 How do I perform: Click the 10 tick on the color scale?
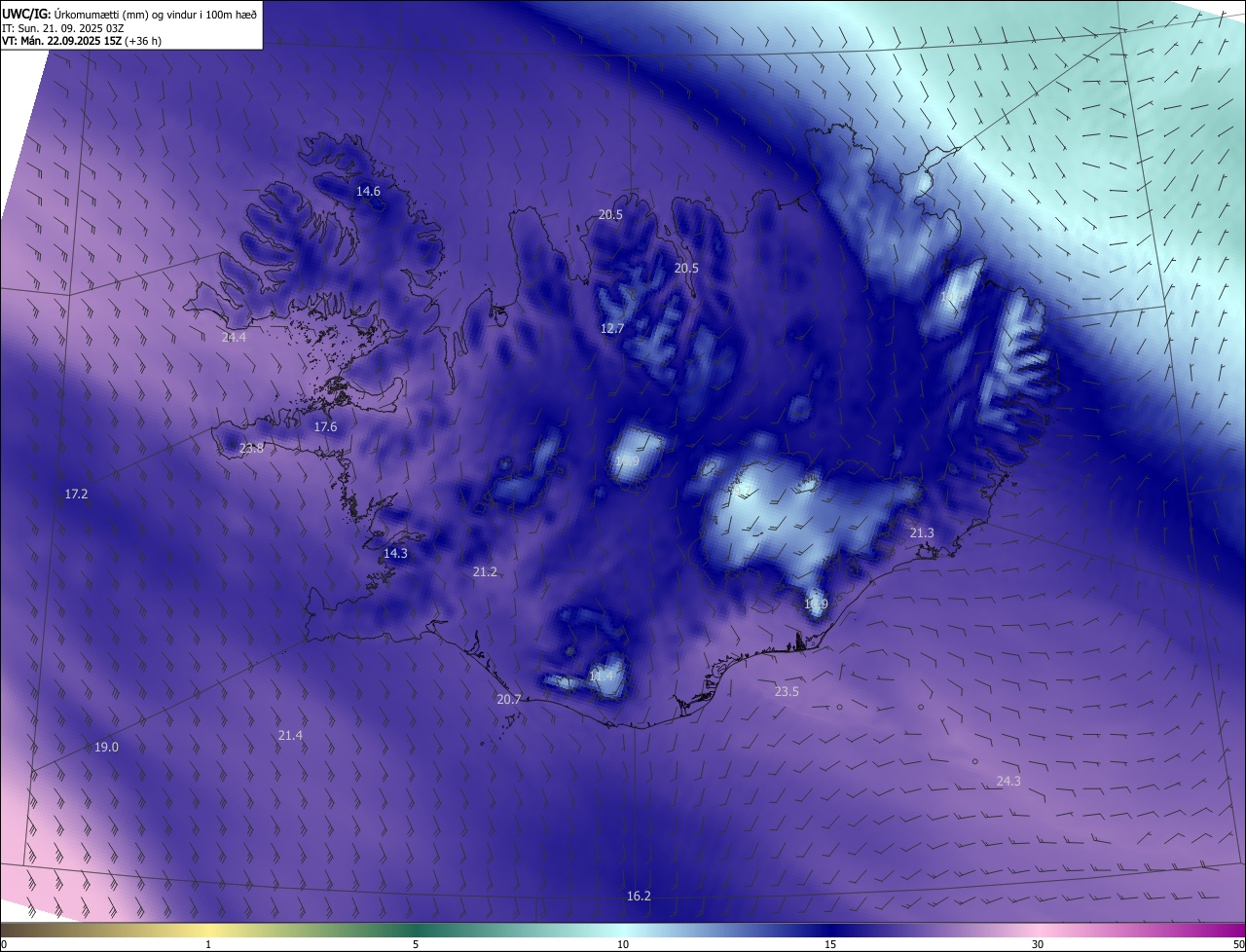(x=623, y=944)
